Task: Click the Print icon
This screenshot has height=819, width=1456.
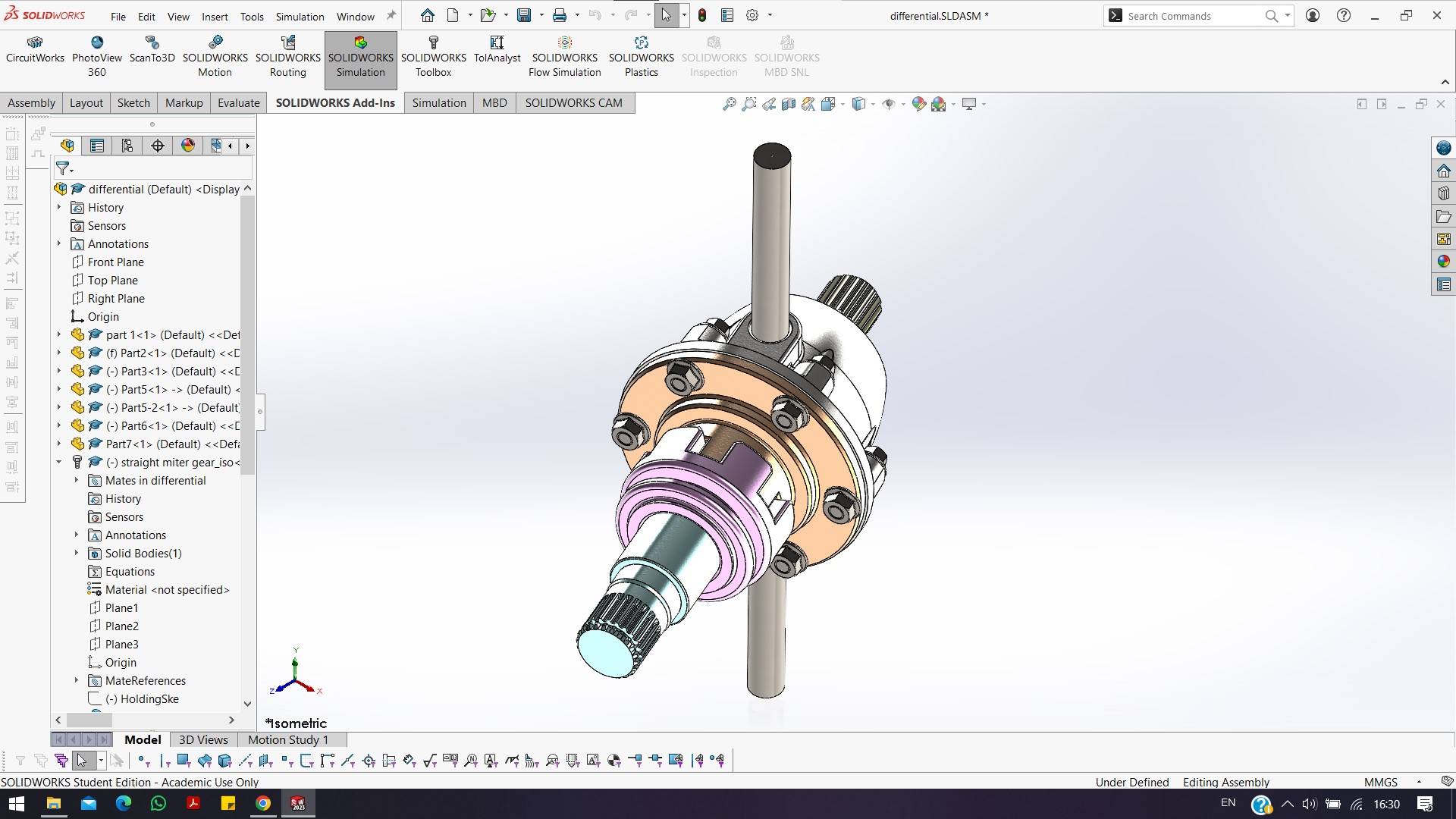Action: click(x=560, y=15)
